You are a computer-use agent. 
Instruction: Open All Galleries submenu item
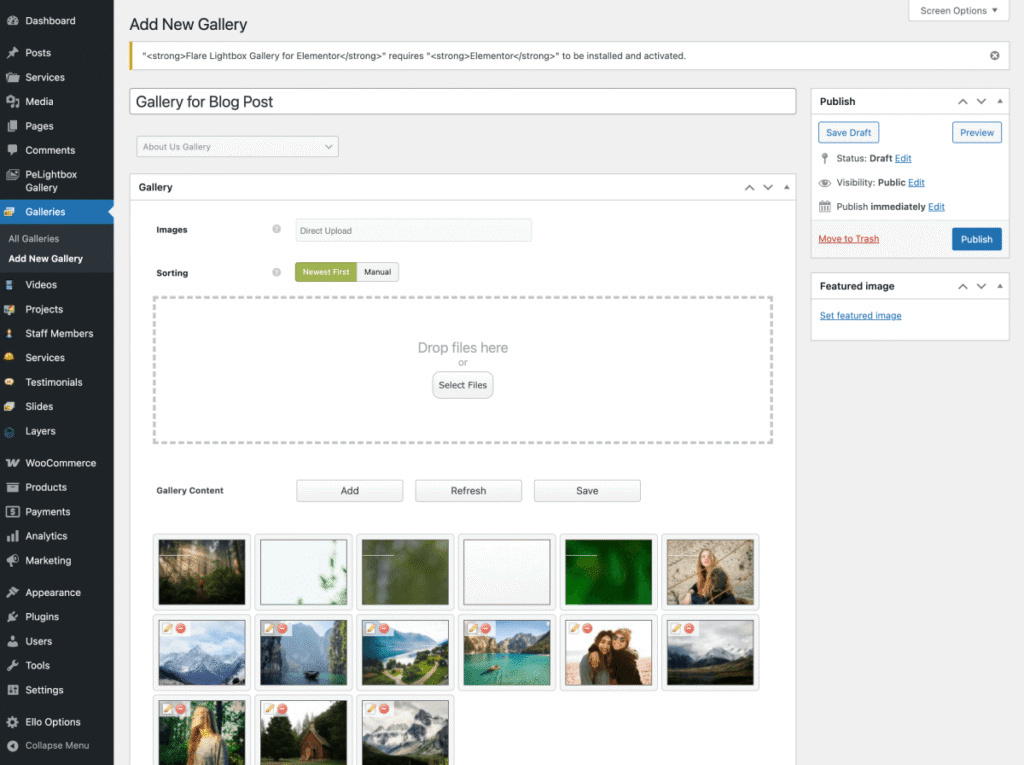[34, 239]
